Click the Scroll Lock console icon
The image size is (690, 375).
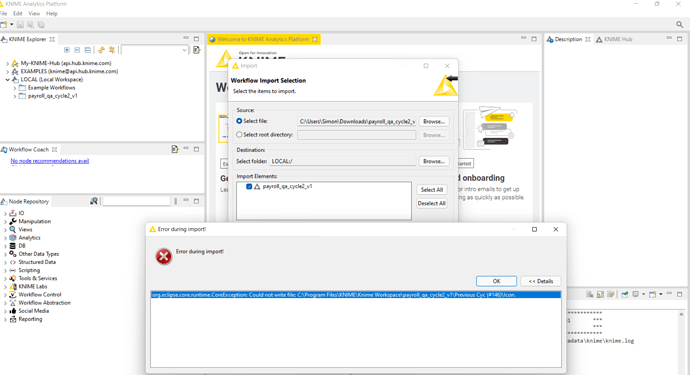[600, 294]
